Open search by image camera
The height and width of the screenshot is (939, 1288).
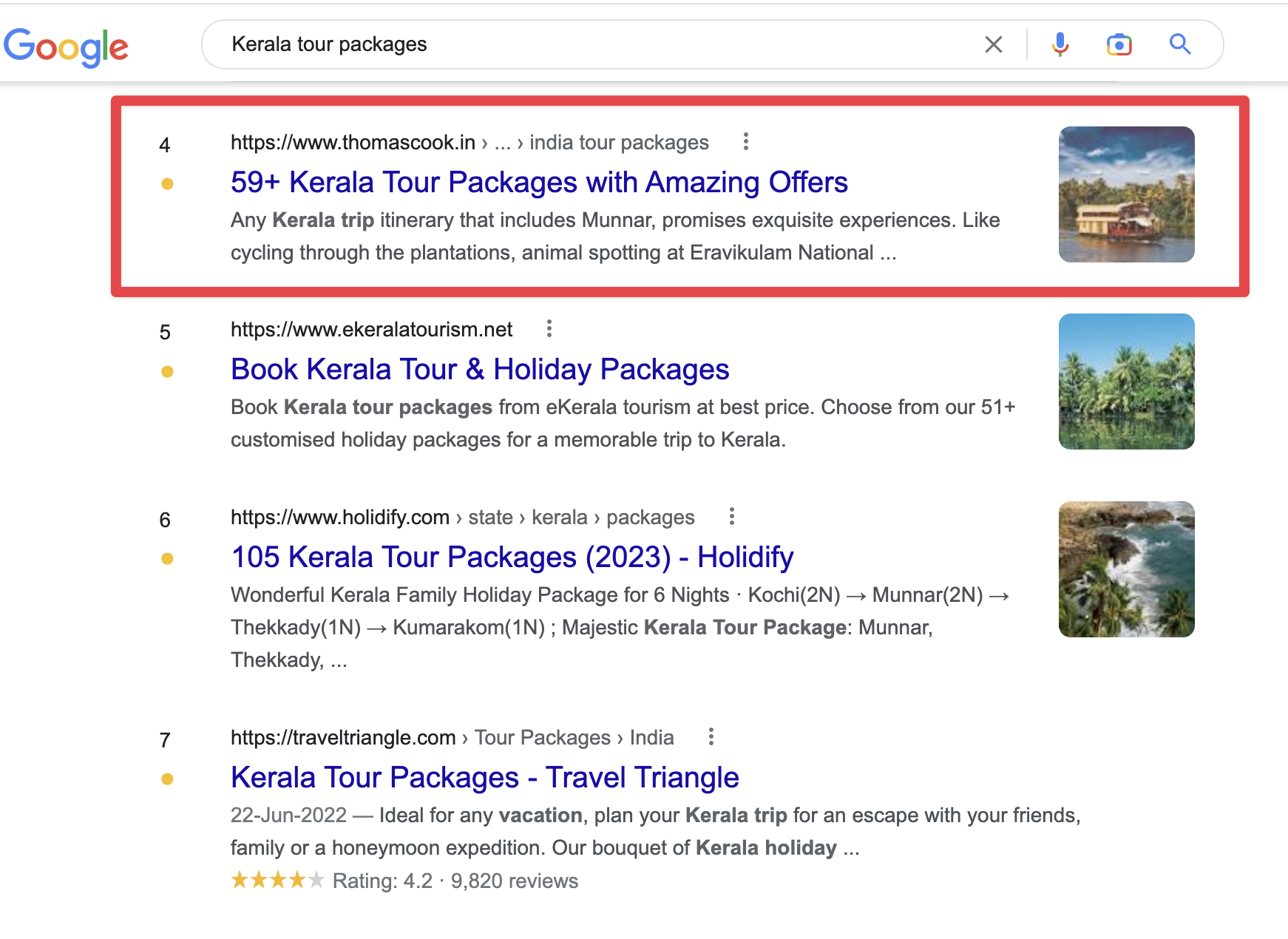tap(1119, 44)
